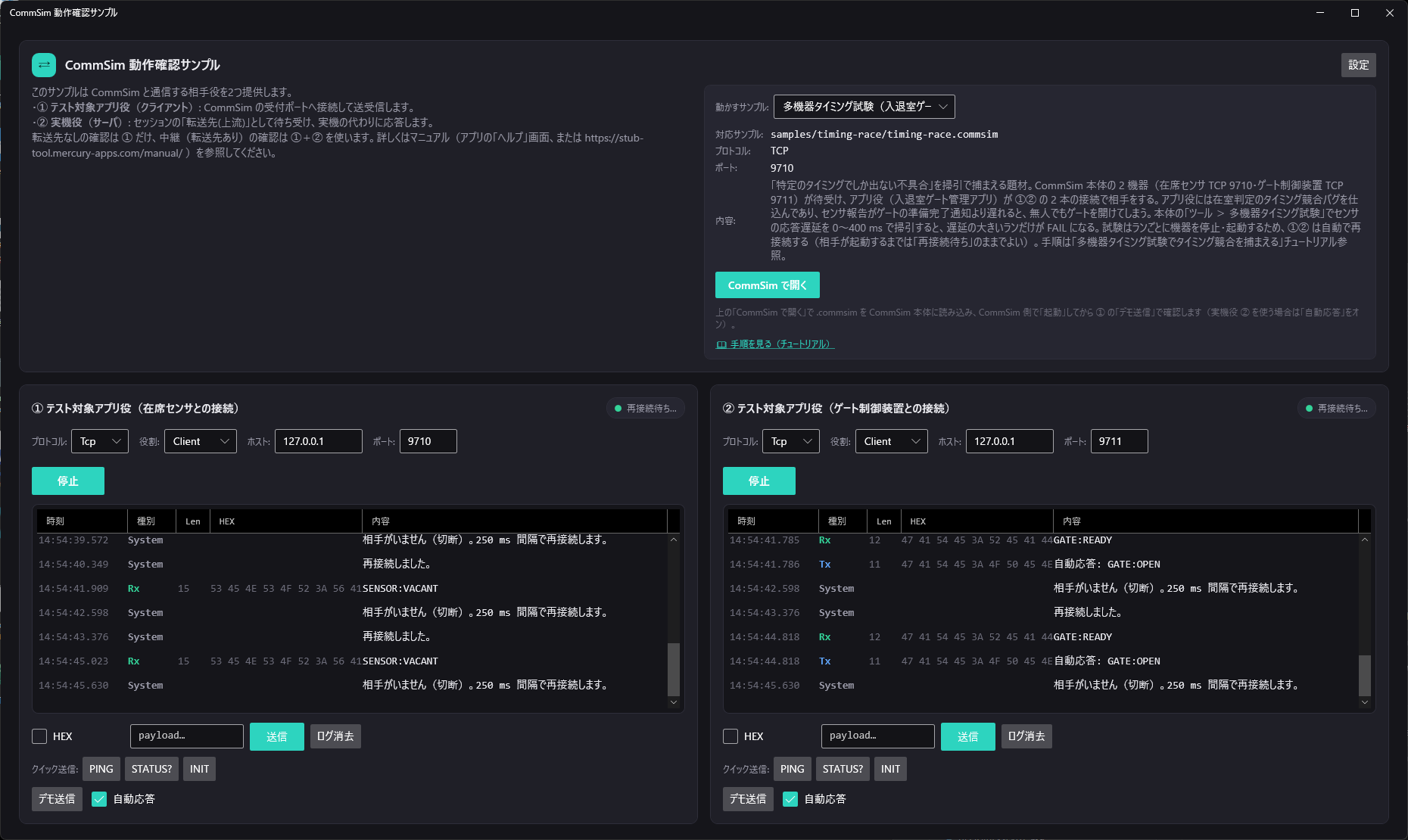The image size is (1408, 840).
Task: Click the panel ② log scrollbar thumb
Action: (x=1365, y=675)
